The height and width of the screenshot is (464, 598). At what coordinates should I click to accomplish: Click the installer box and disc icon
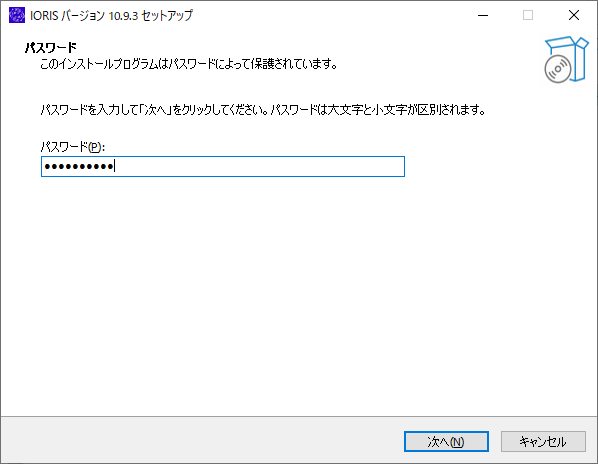pos(566,59)
